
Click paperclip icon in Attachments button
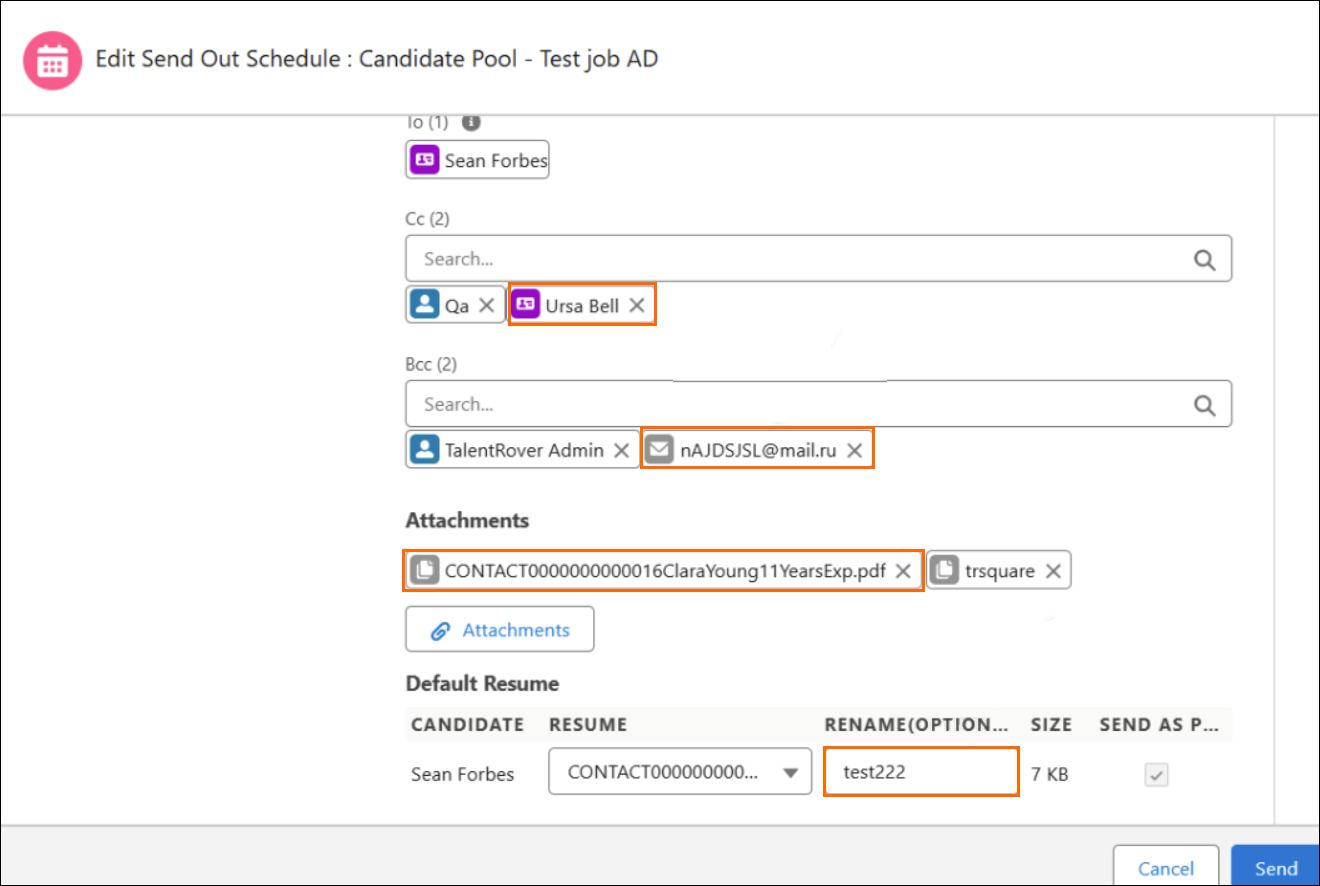click(x=440, y=631)
